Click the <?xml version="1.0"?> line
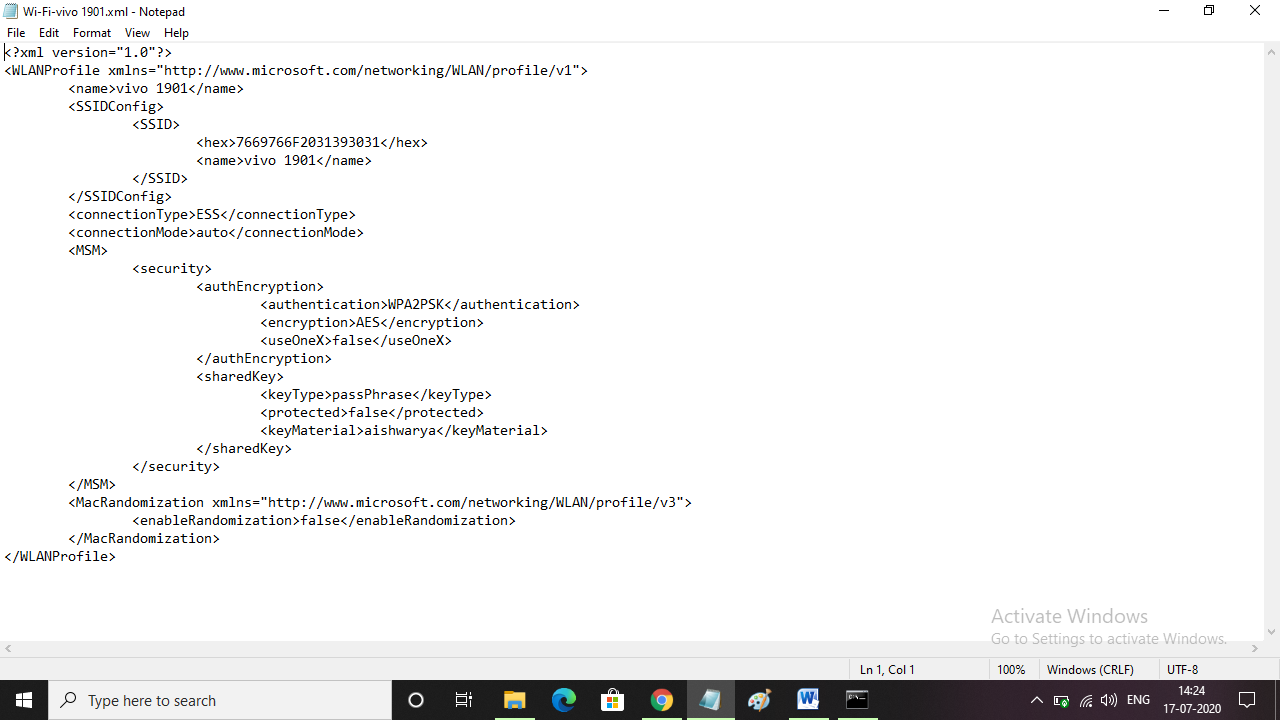Screen dimensions: 1280x720 (x=88, y=52)
